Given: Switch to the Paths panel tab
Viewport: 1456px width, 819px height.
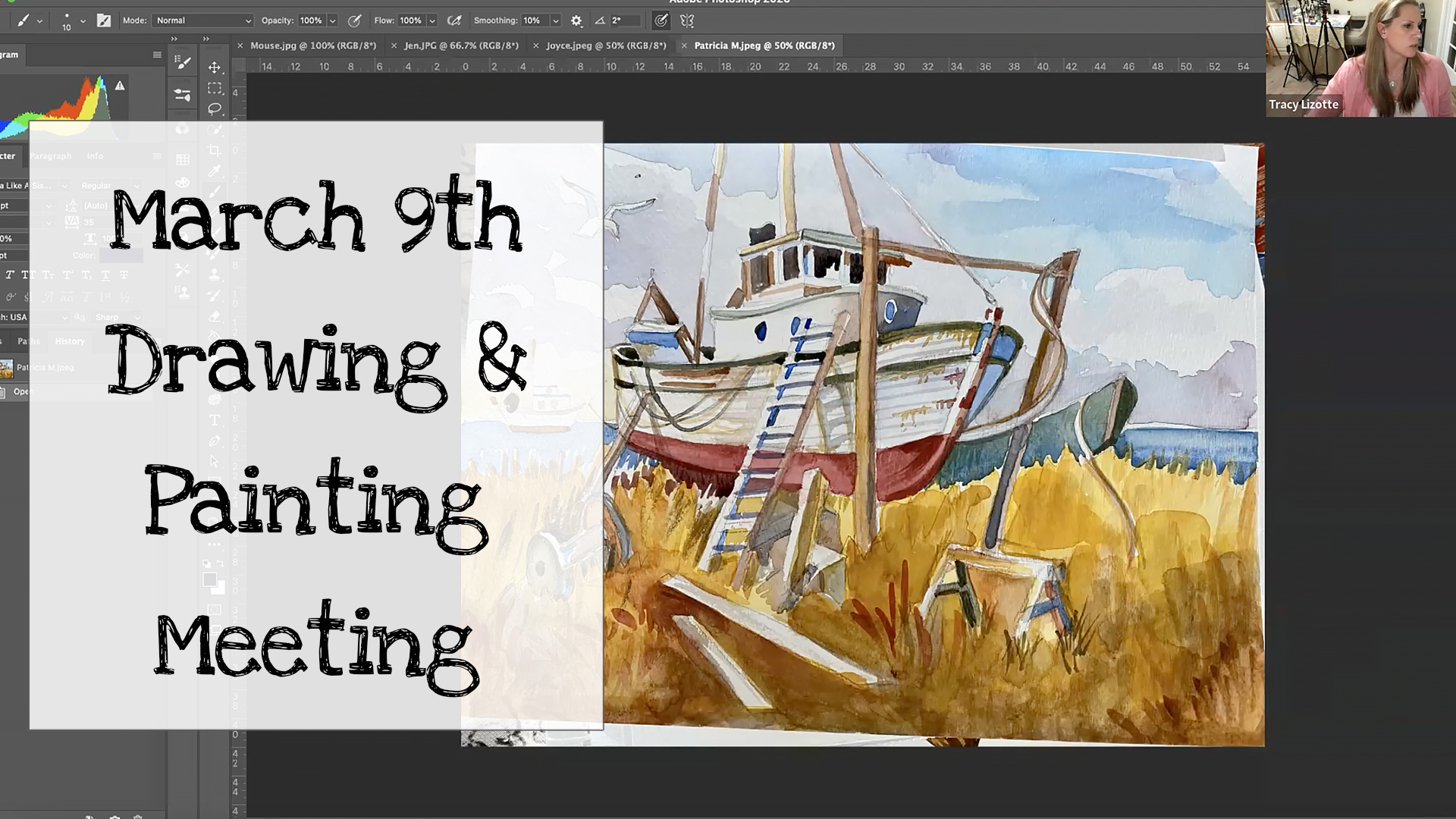Looking at the screenshot, I should (x=29, y=341).
